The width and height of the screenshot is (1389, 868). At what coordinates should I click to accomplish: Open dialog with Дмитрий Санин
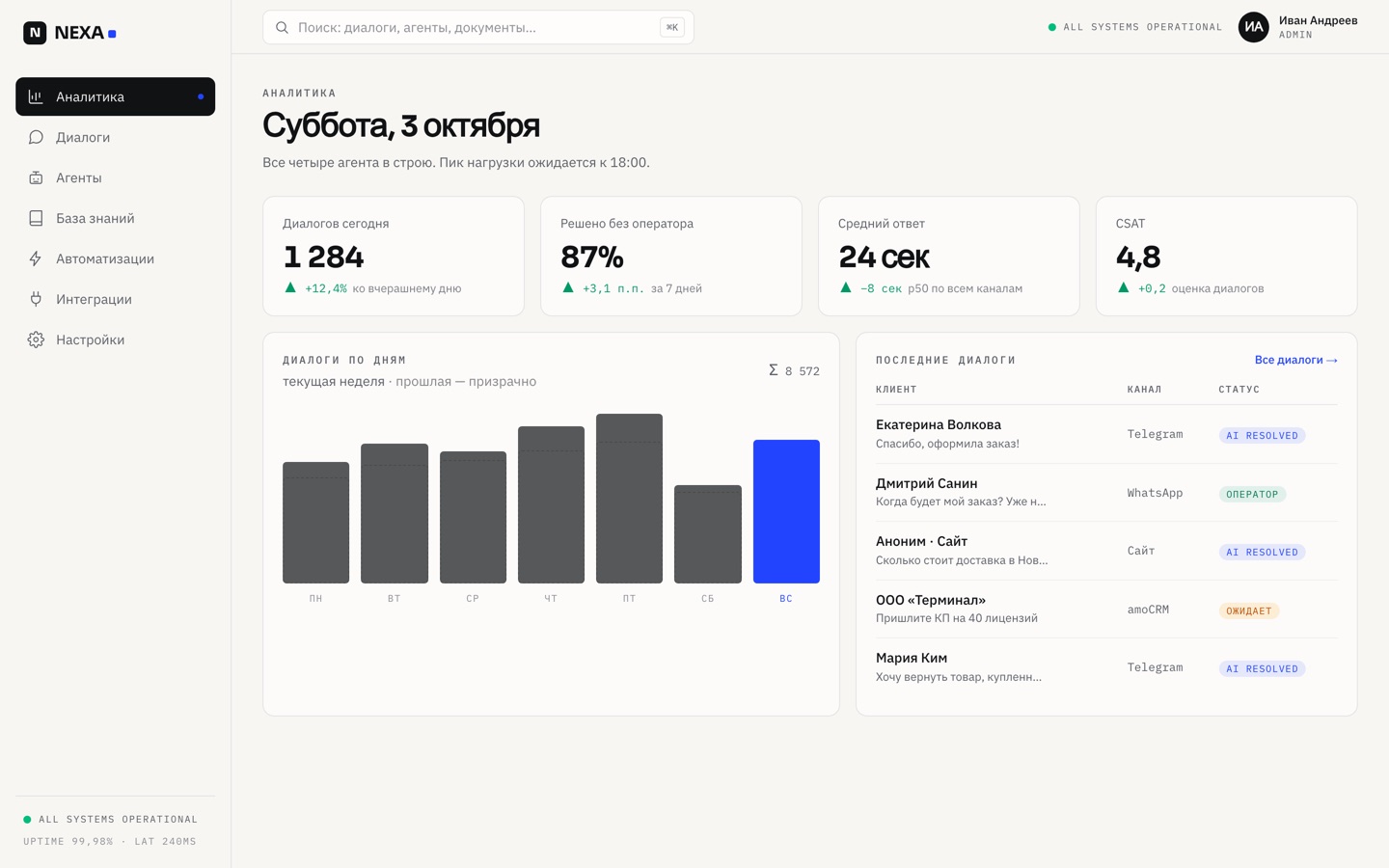[x=1106, y=492]
